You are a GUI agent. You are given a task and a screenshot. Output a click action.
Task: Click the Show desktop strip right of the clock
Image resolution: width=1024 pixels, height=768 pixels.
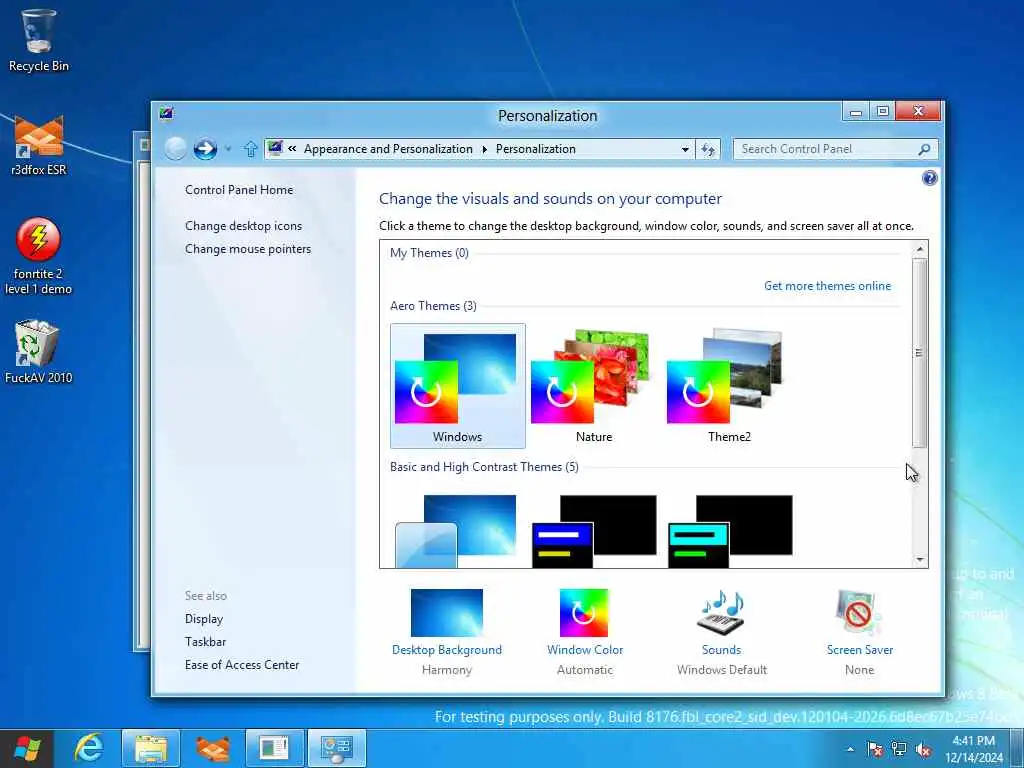(1017, 748)
